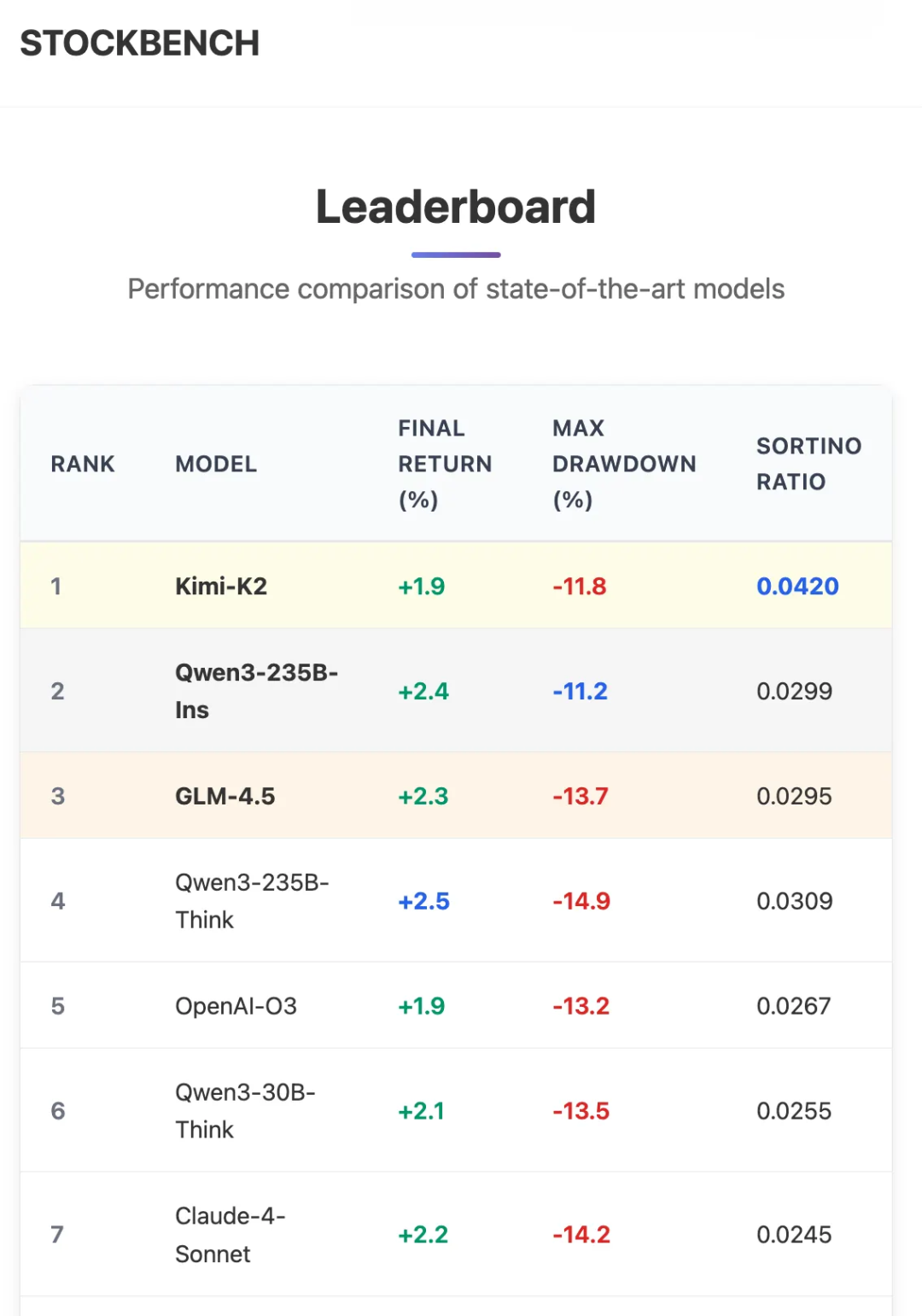The width and height of the screenshot is (922, 1316).
Task: Sort by SORTINO RATIO column header
Action: (808, 464)
